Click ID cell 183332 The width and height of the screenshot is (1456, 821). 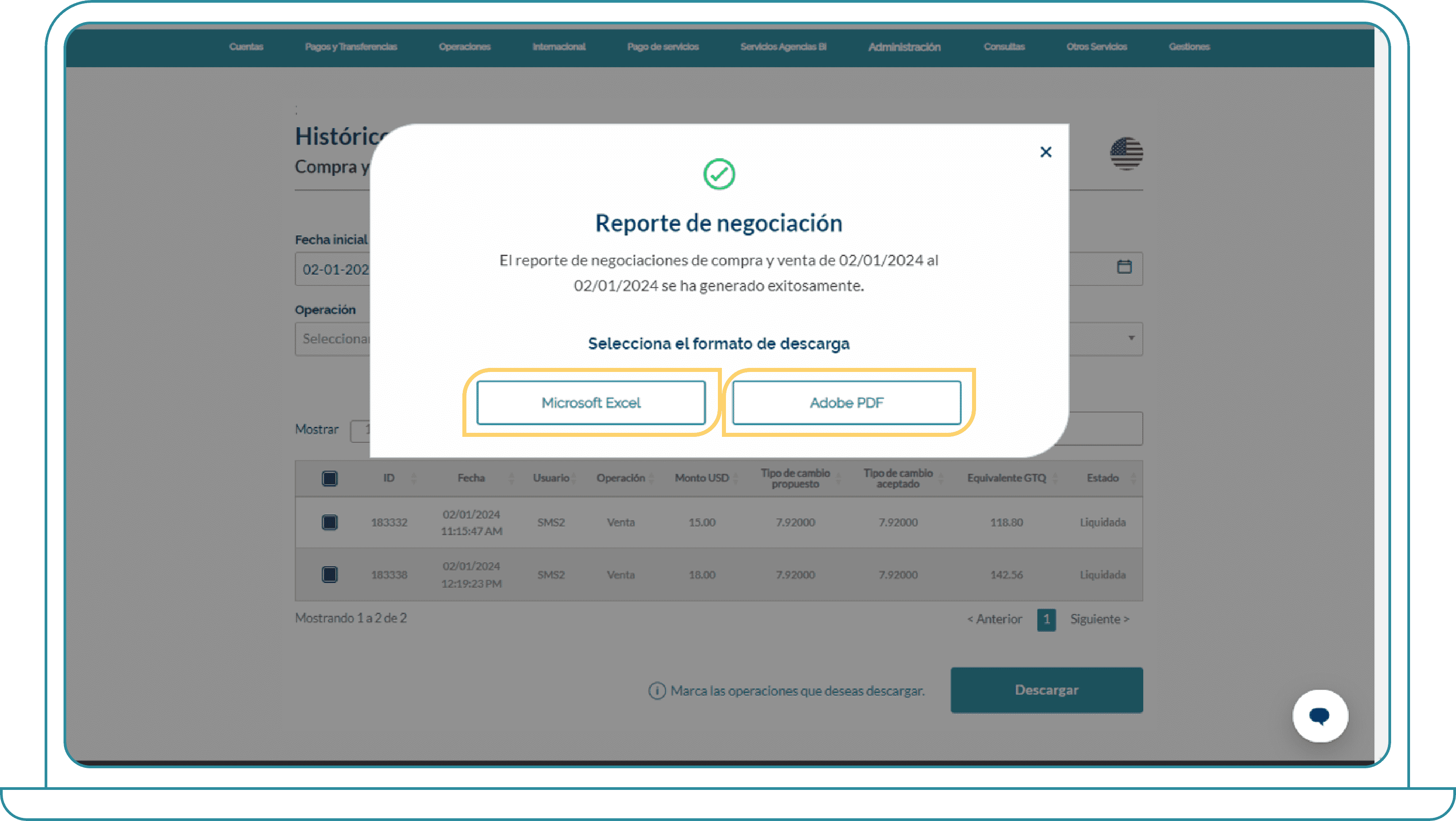(x=389, y=523)
